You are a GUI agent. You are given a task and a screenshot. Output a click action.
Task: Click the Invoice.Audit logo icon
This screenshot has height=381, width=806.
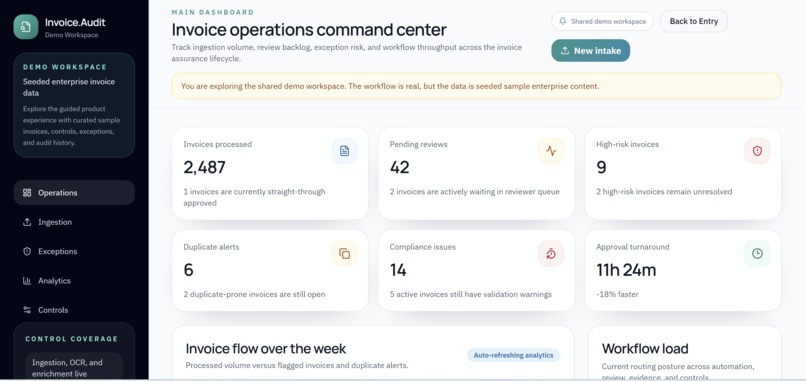point(26,27)
